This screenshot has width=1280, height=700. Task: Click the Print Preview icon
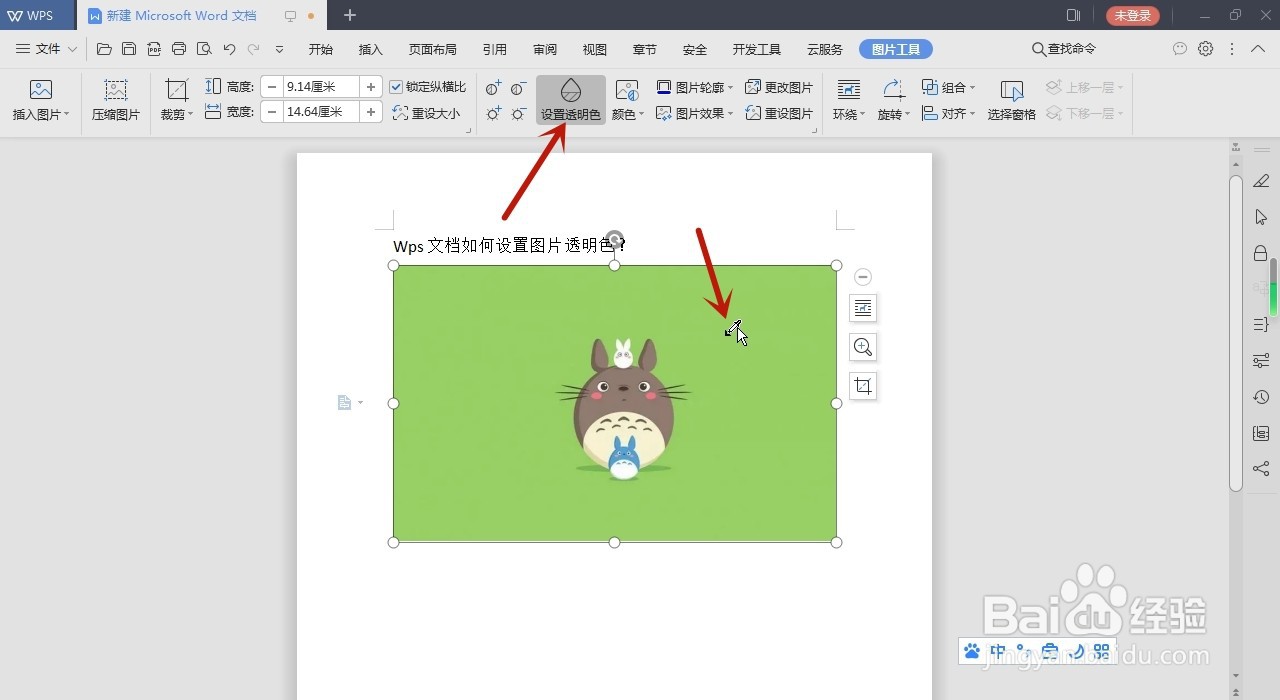pyautogui.click(x=204, y=49)
